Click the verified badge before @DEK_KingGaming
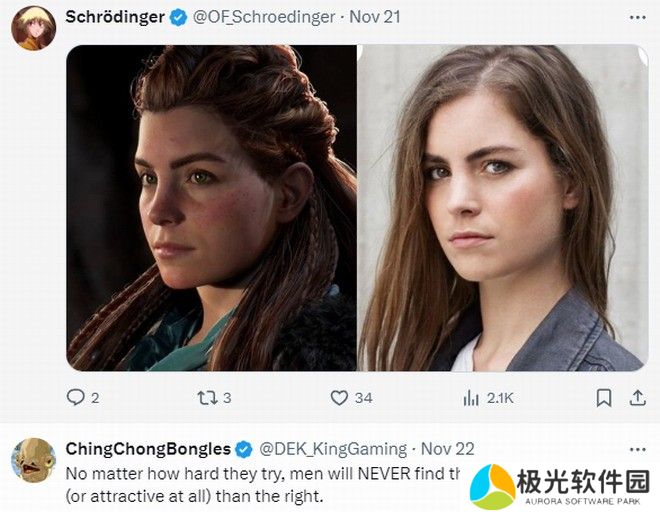This screenshot has width=660, height=512. 246,449
